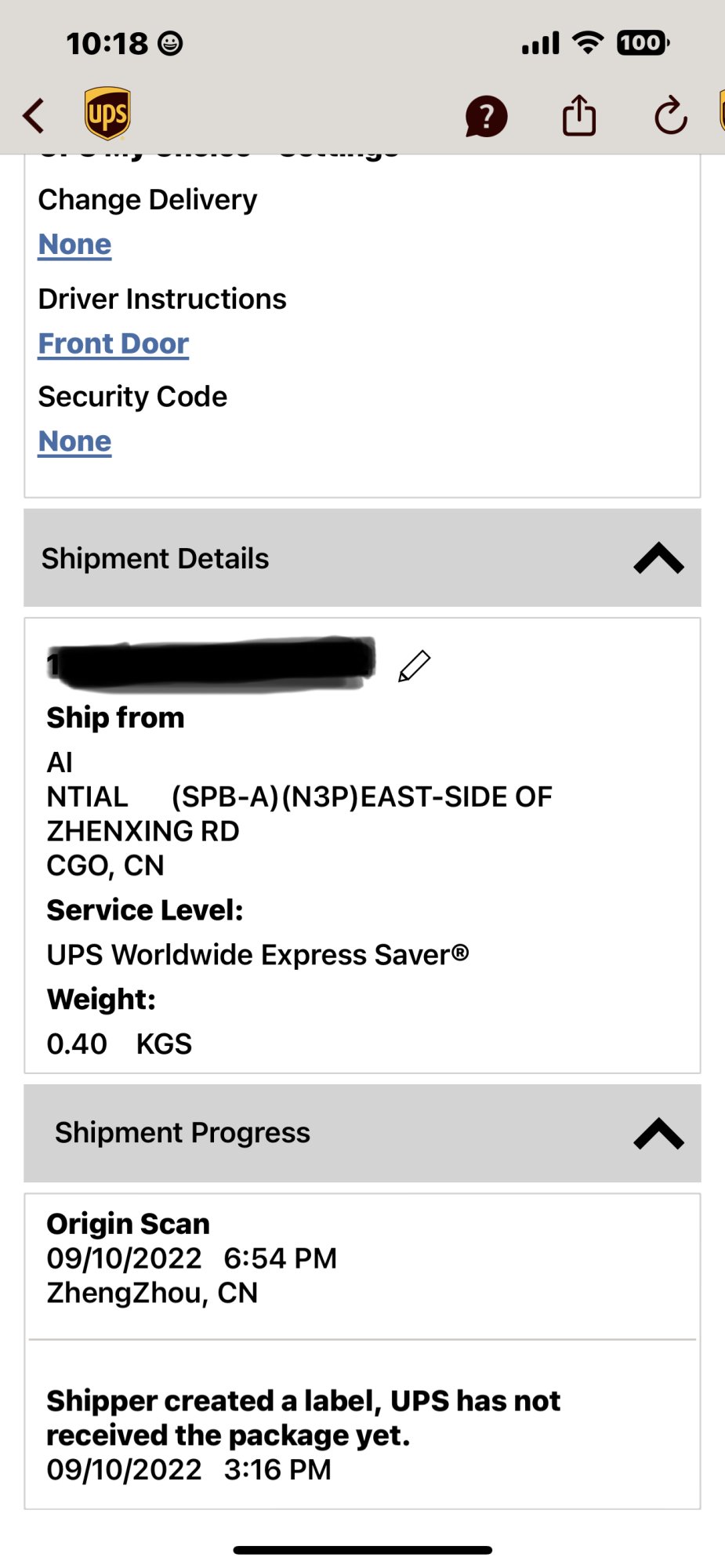This screenshot has width=725, height=1568.
Task: Open the Change Delivery None link
Action: (75, 245)
